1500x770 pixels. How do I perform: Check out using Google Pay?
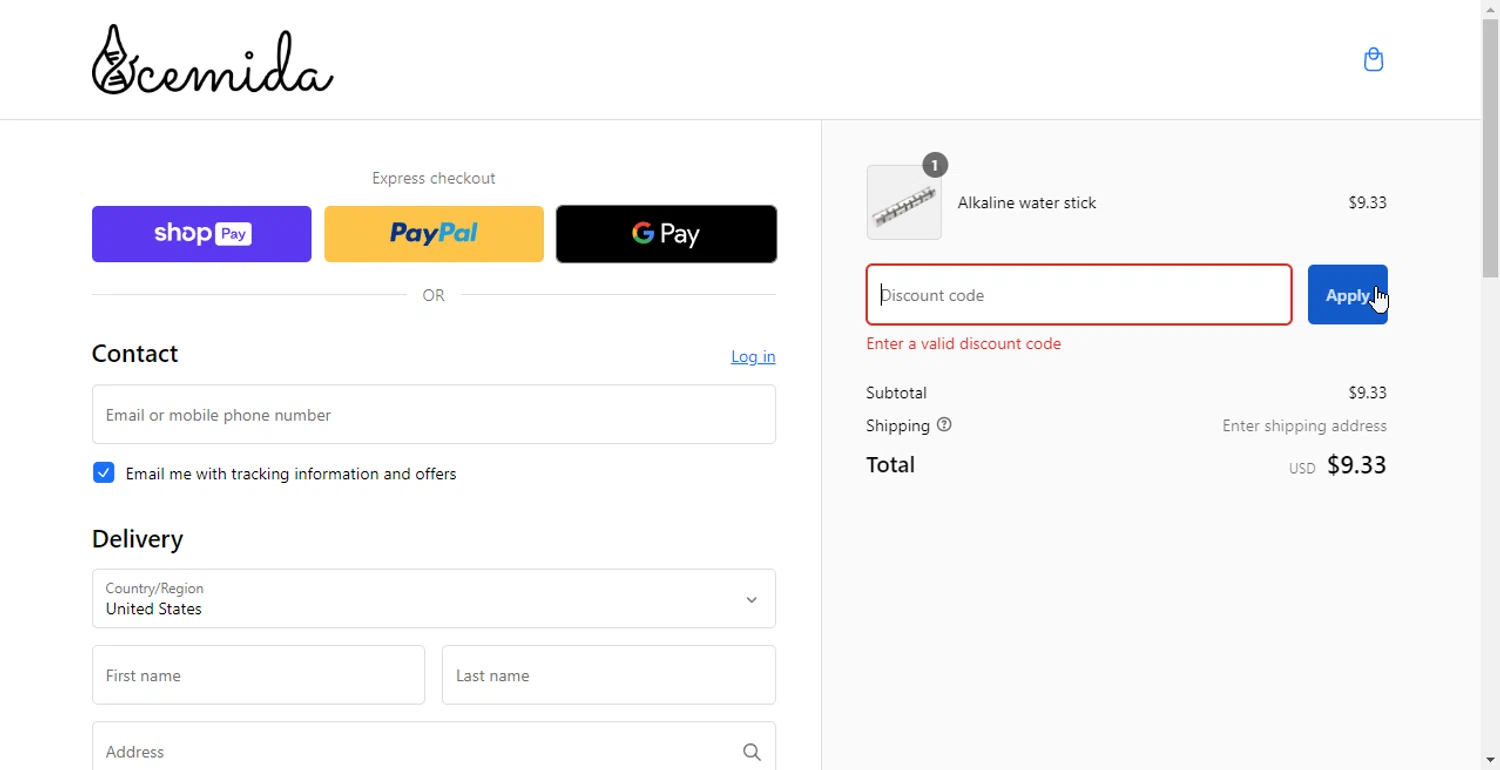point(666,234)
